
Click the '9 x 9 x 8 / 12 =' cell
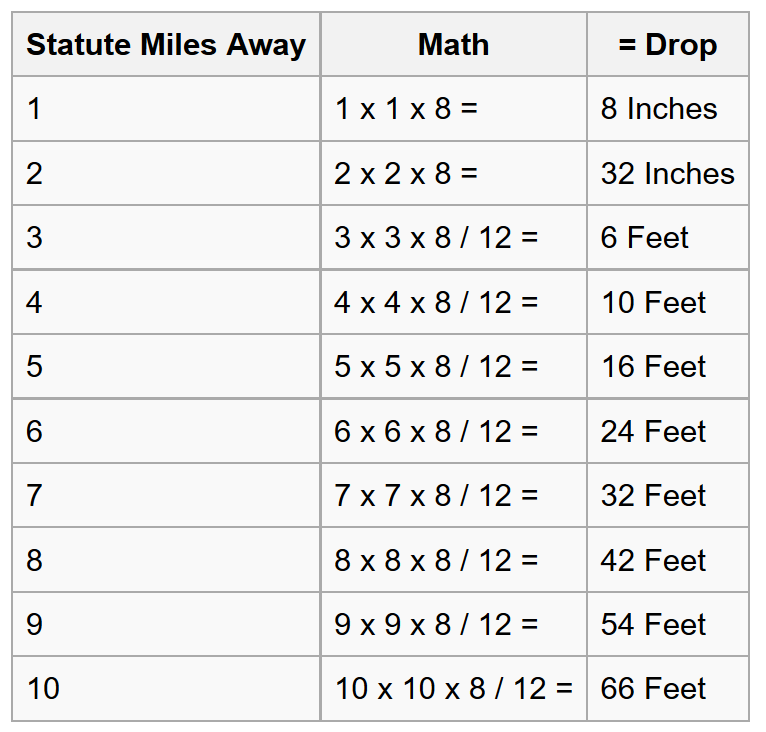click(x=436, y=625)
